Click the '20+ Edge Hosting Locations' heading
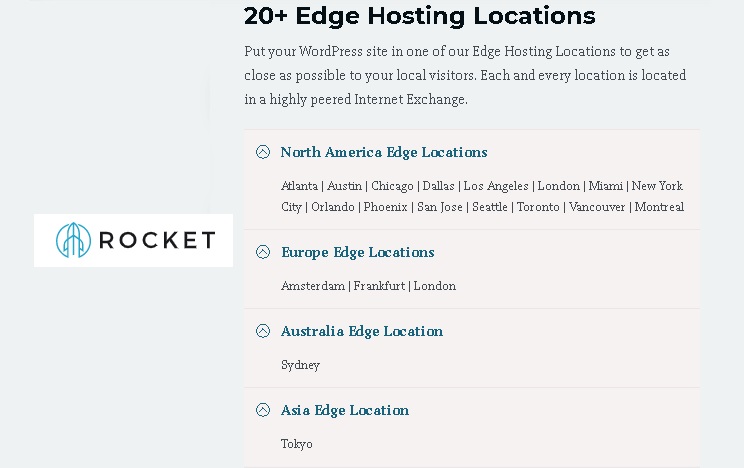The height and width of the screenshot is (468, 744). coord(419,16)
